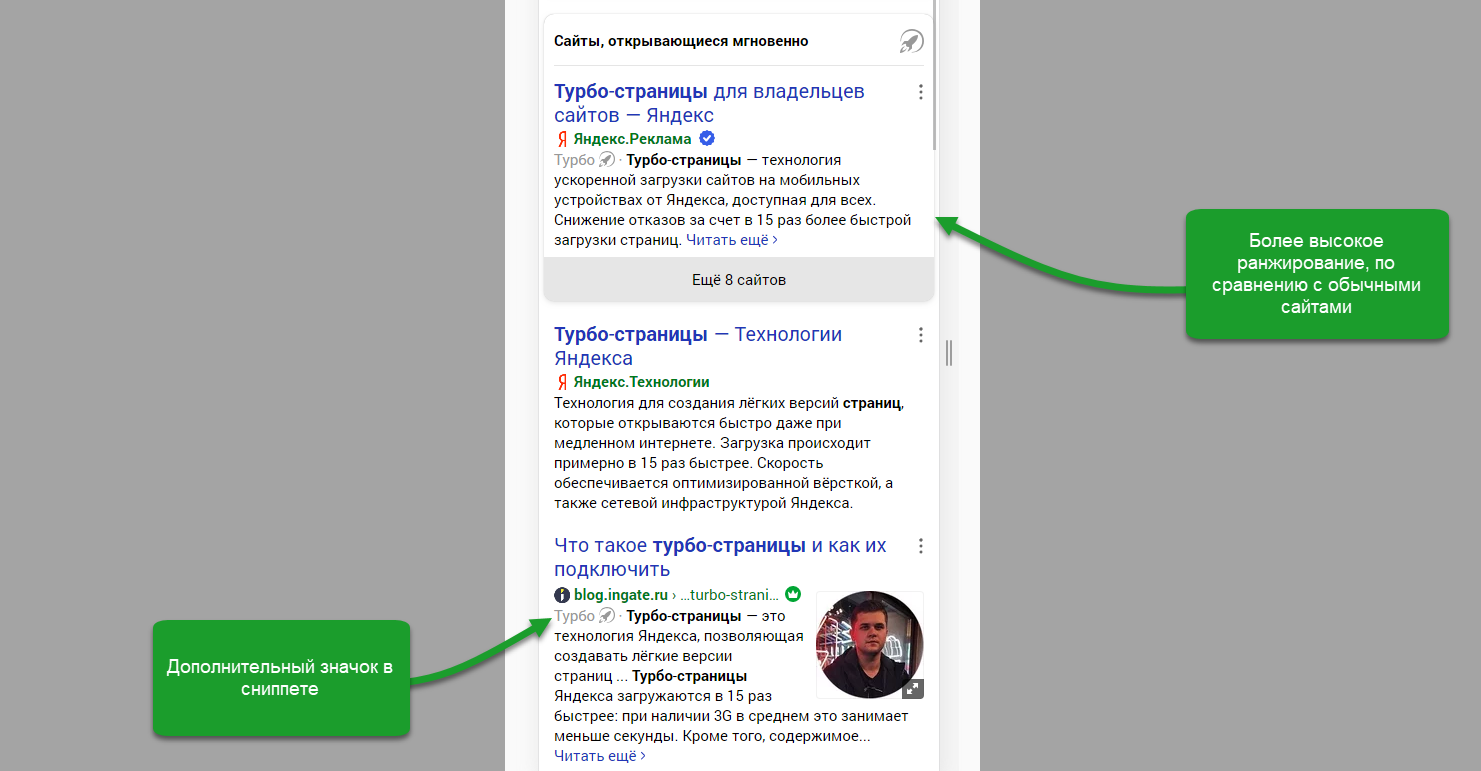Click the '...turbo-strani...' breadcrumb path
This screenshot has width=1481, height=771.
click(x=729, y=595)
